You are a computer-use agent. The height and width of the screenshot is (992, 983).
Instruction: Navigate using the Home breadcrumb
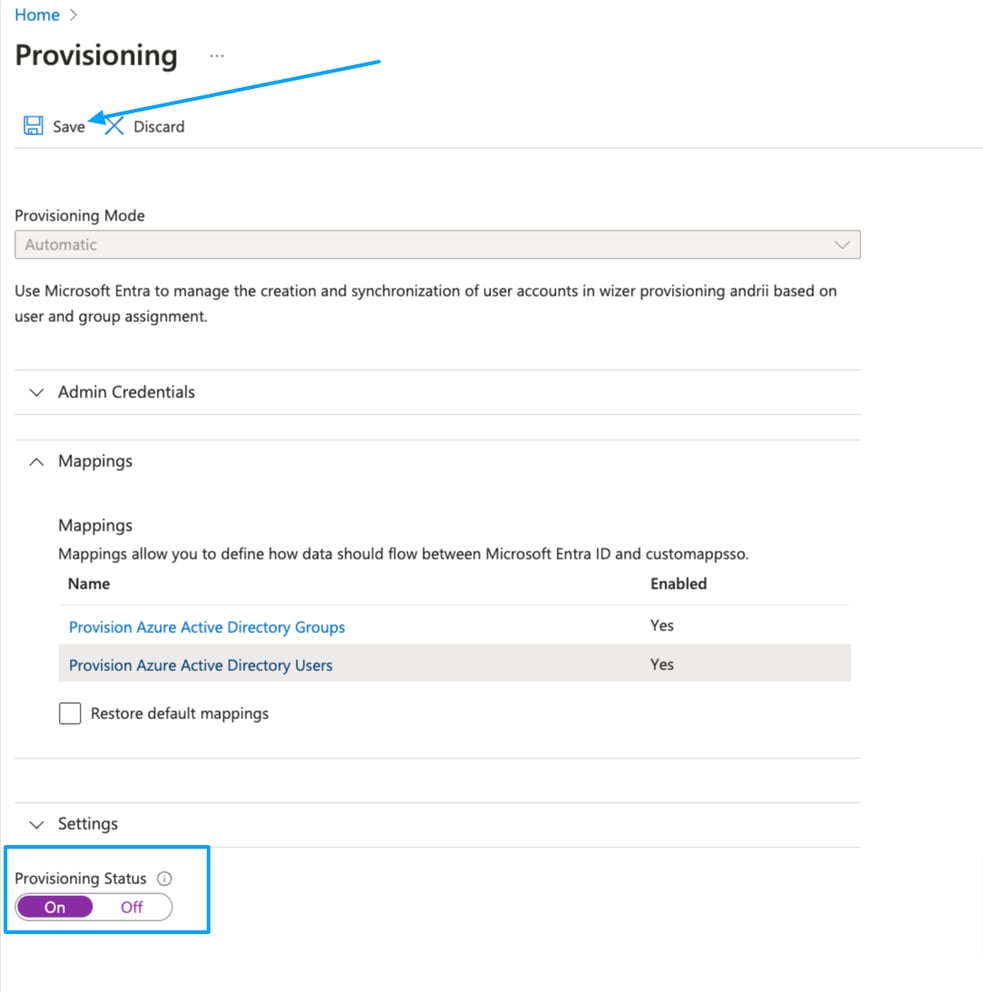[x=37, y=15]
